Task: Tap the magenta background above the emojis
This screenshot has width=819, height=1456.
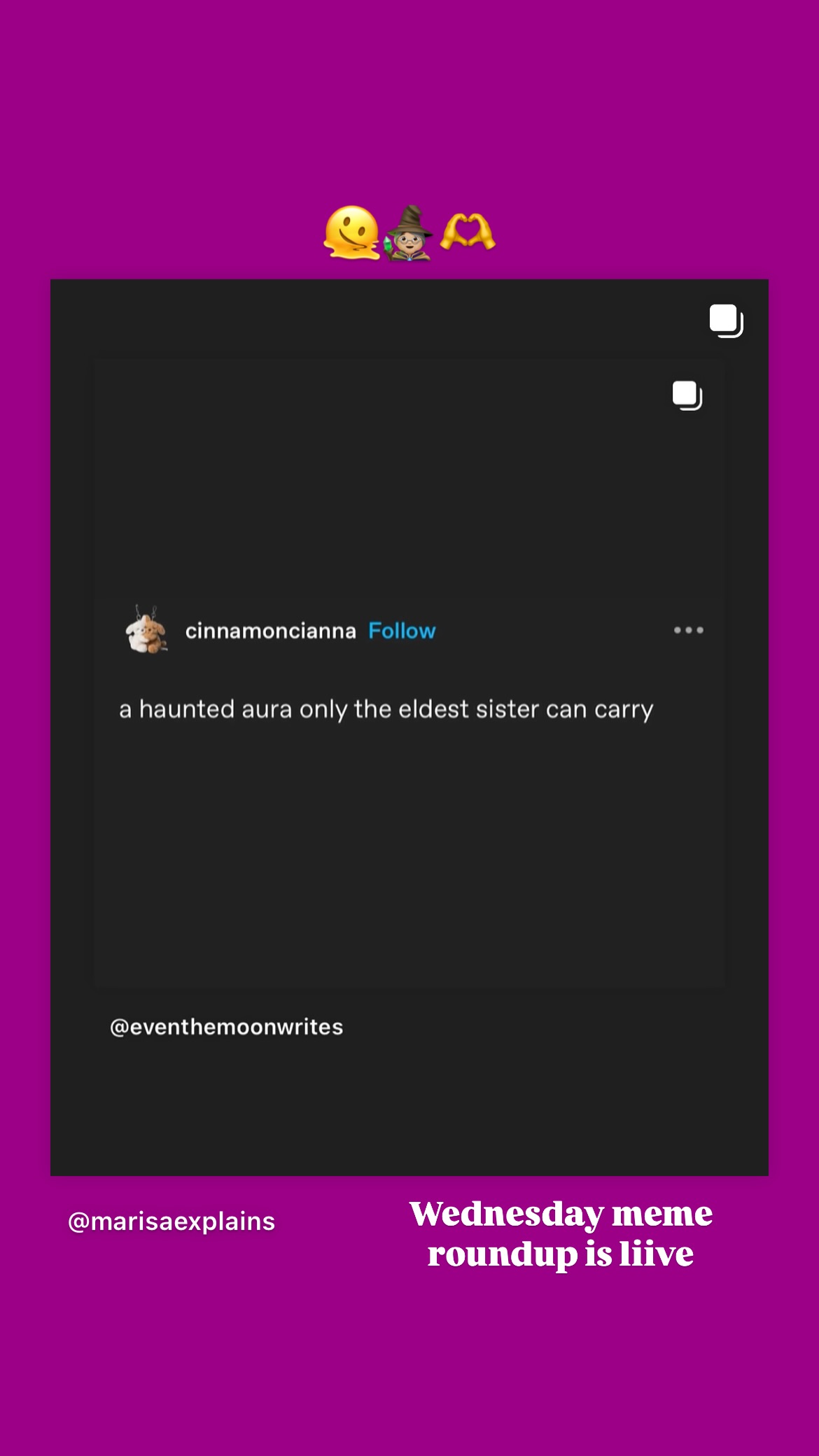Action: pos(409,98)
